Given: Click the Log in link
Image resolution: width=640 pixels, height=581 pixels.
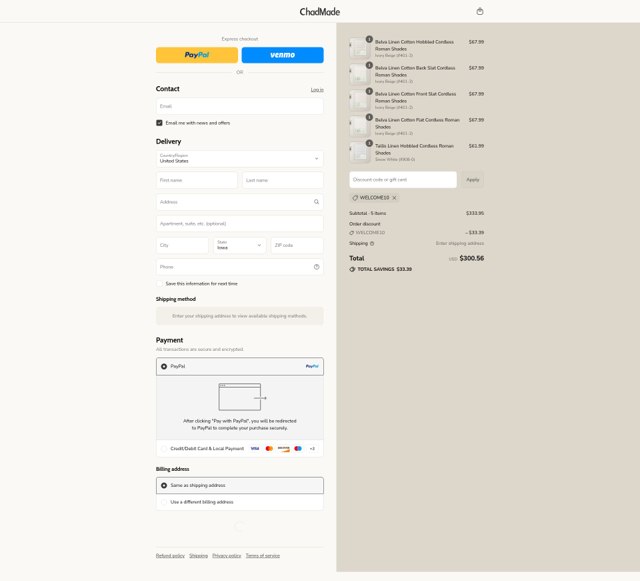Looking at the screenshot, I should (317, 90).
